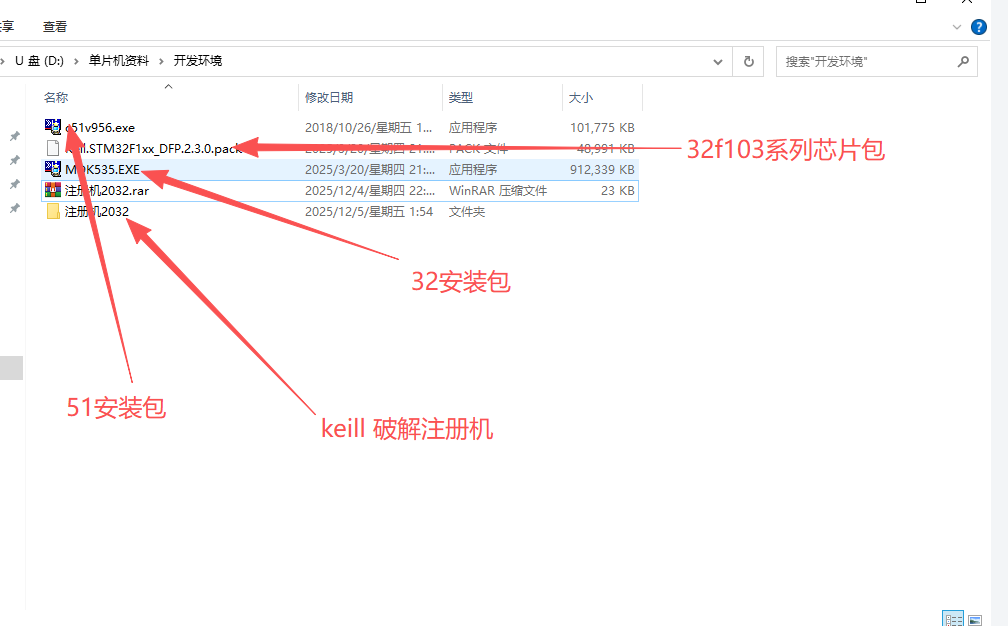Viewport: 1008px width, 626px height.
Task: Click the fourth quick-access pin icon
Action: point(14,208)
